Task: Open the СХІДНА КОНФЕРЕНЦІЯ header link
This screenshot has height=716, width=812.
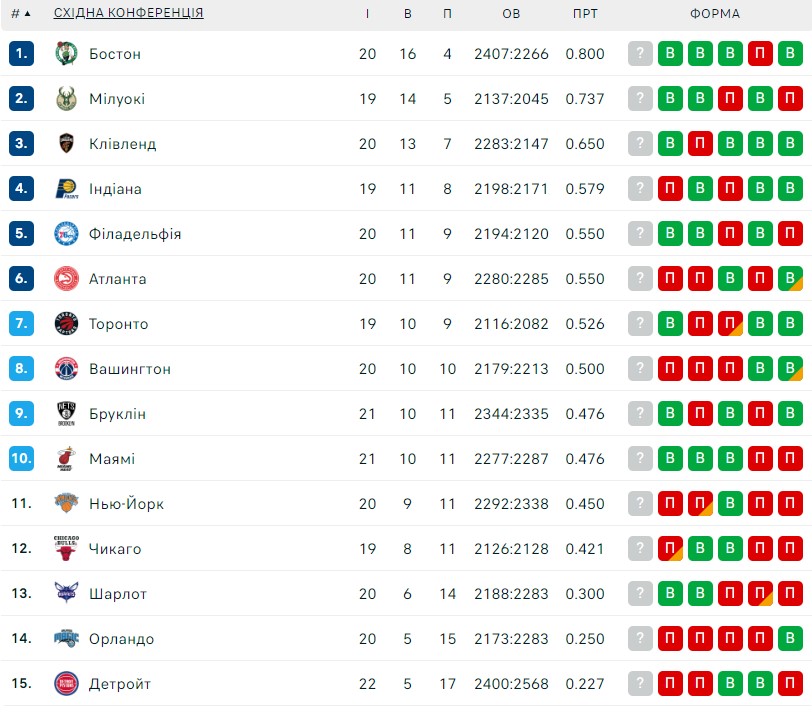Action: (x=128, y=13)
